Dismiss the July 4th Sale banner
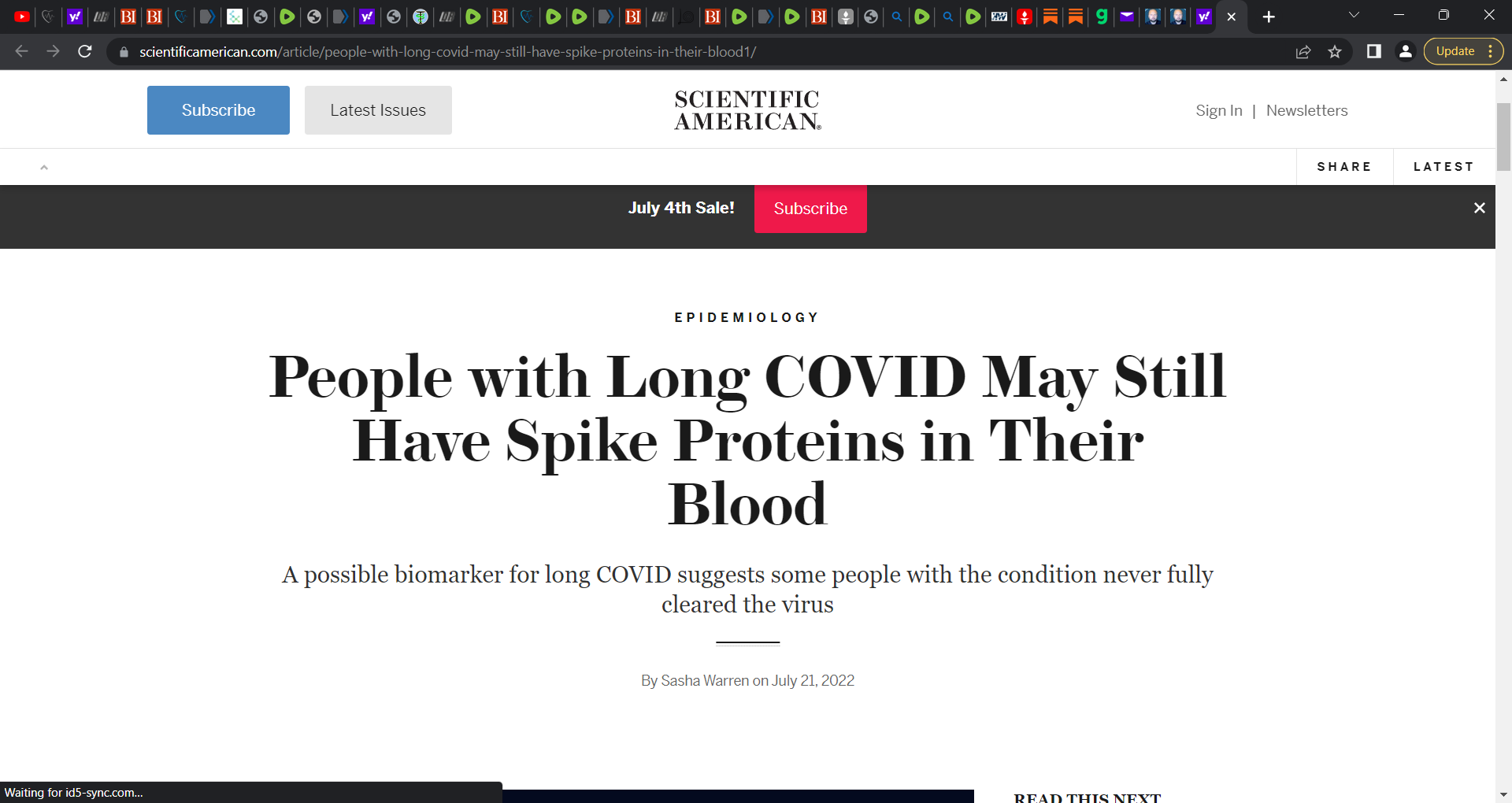The width and height of the screenshot is (1512, 803). click(x=1480, y=208)
